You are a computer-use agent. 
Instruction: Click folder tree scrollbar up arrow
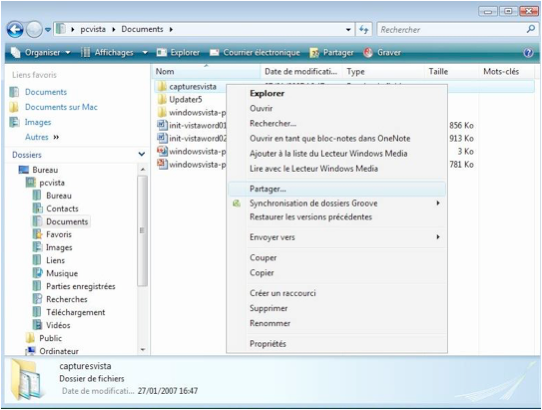[142, 169]
